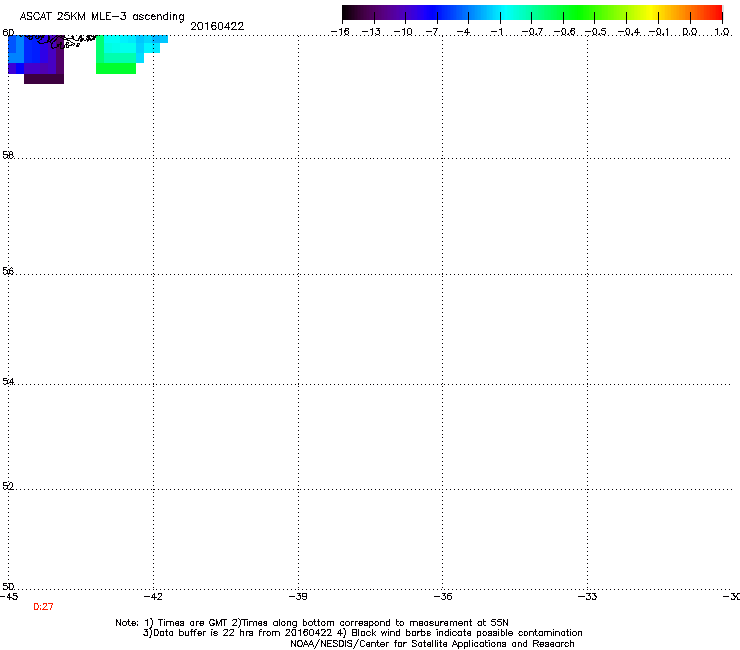Click the color bar label -16
This screenshot has width=740, height=650.
click(x=340, y=32)
